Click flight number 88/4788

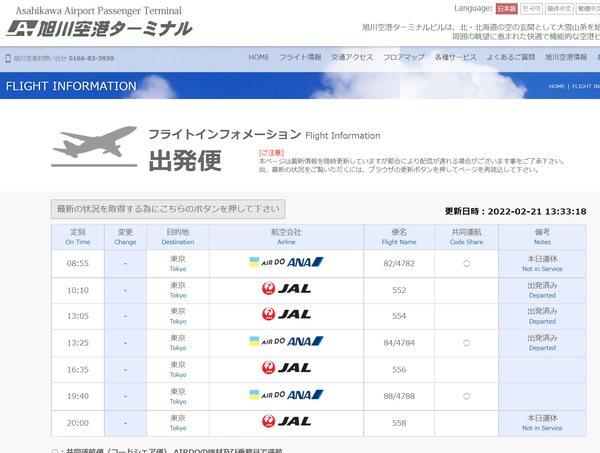[399, 396]
